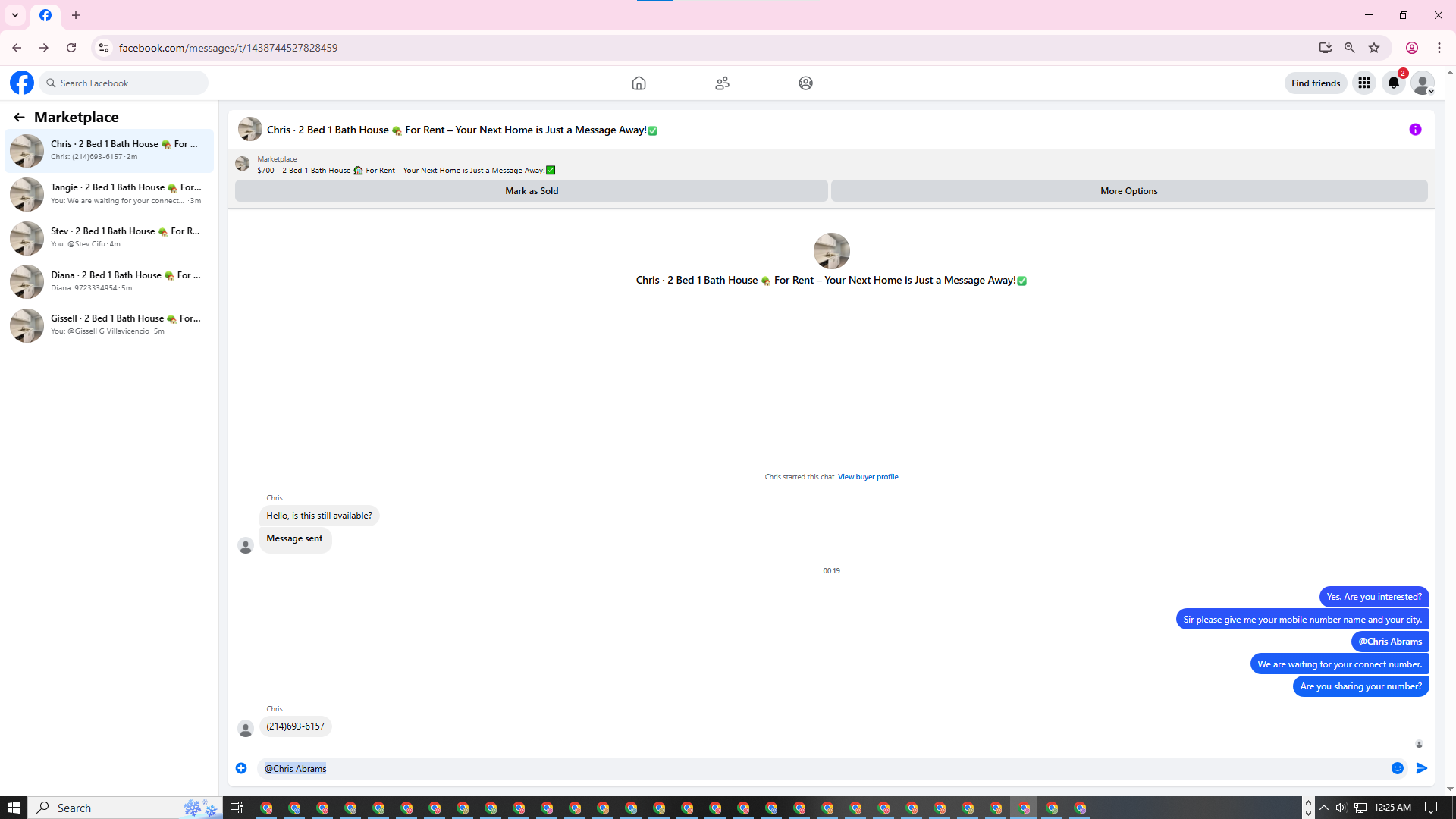Click the Facebook logo icon
1456x819 pixels.
[x=22, y=83]
